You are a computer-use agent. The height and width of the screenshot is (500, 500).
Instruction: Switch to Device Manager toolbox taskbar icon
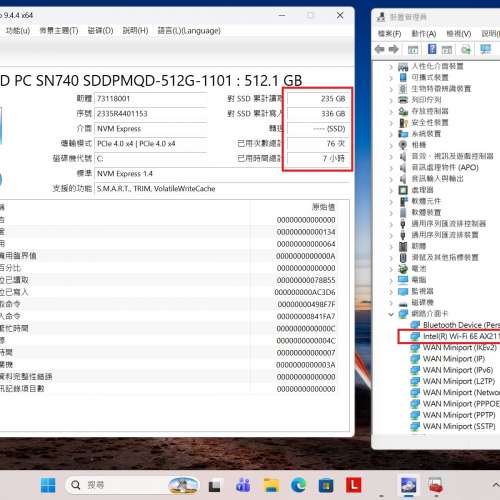tap(435, 485)
